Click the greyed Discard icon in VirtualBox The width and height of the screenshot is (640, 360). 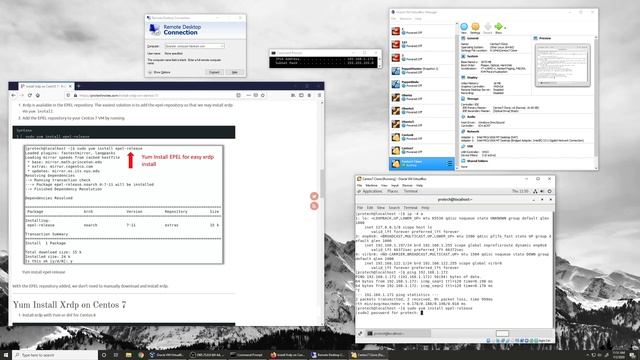(x=487, y=28)
